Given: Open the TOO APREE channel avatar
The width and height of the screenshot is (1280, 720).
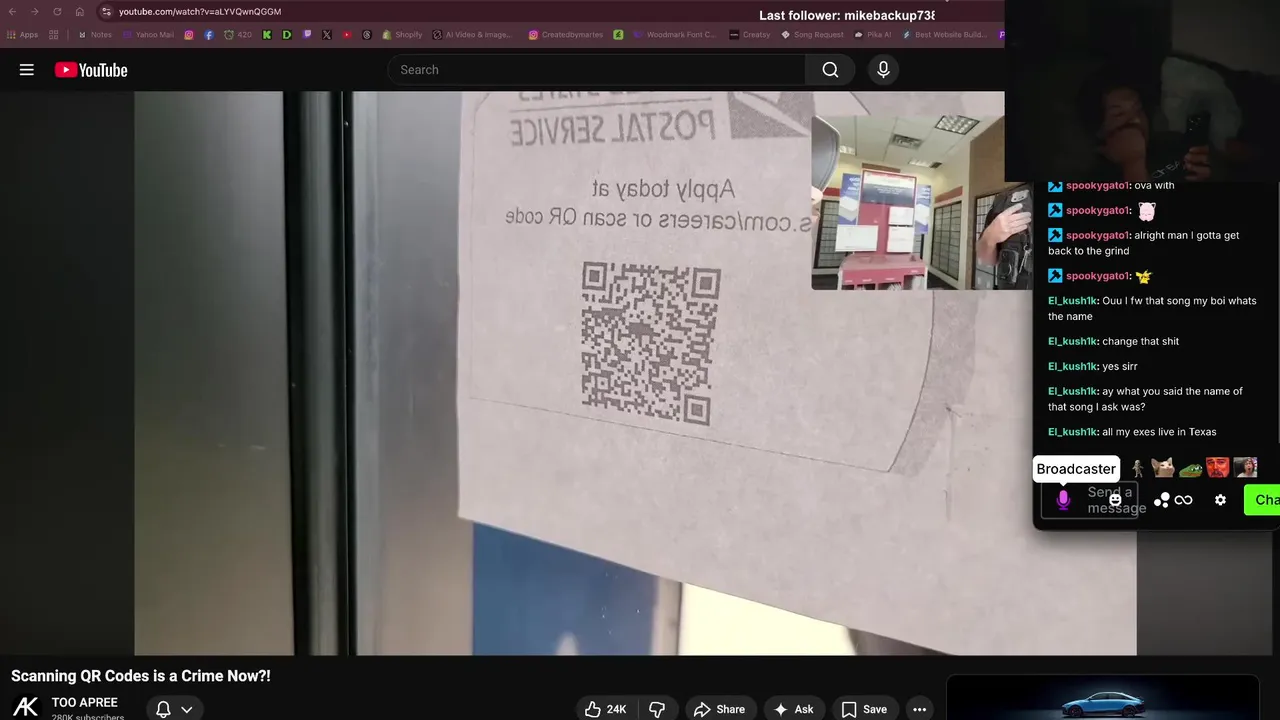Looking at the screenshot, I should point(26,707).
